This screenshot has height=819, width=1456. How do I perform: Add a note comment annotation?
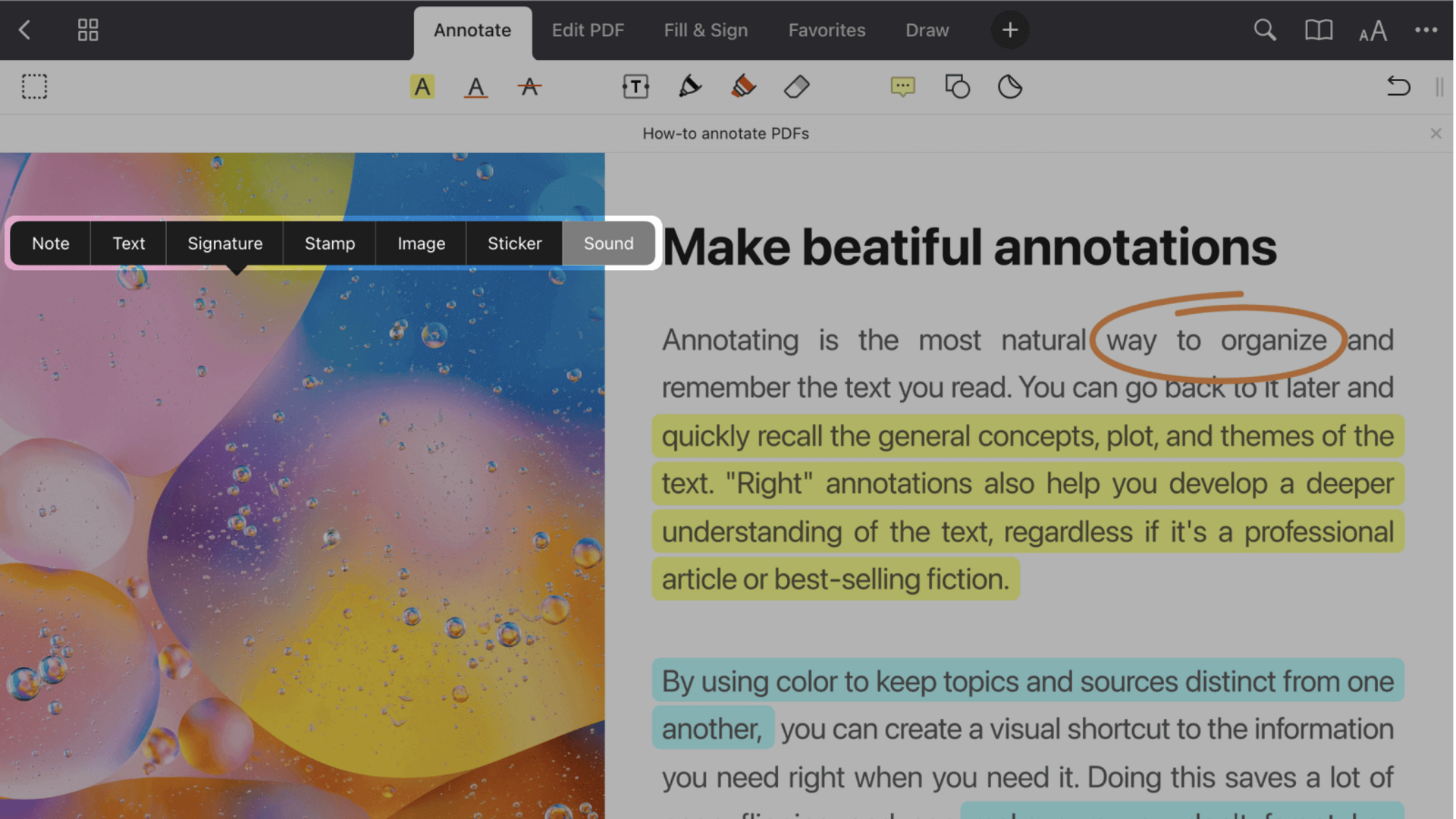[902, 86]
